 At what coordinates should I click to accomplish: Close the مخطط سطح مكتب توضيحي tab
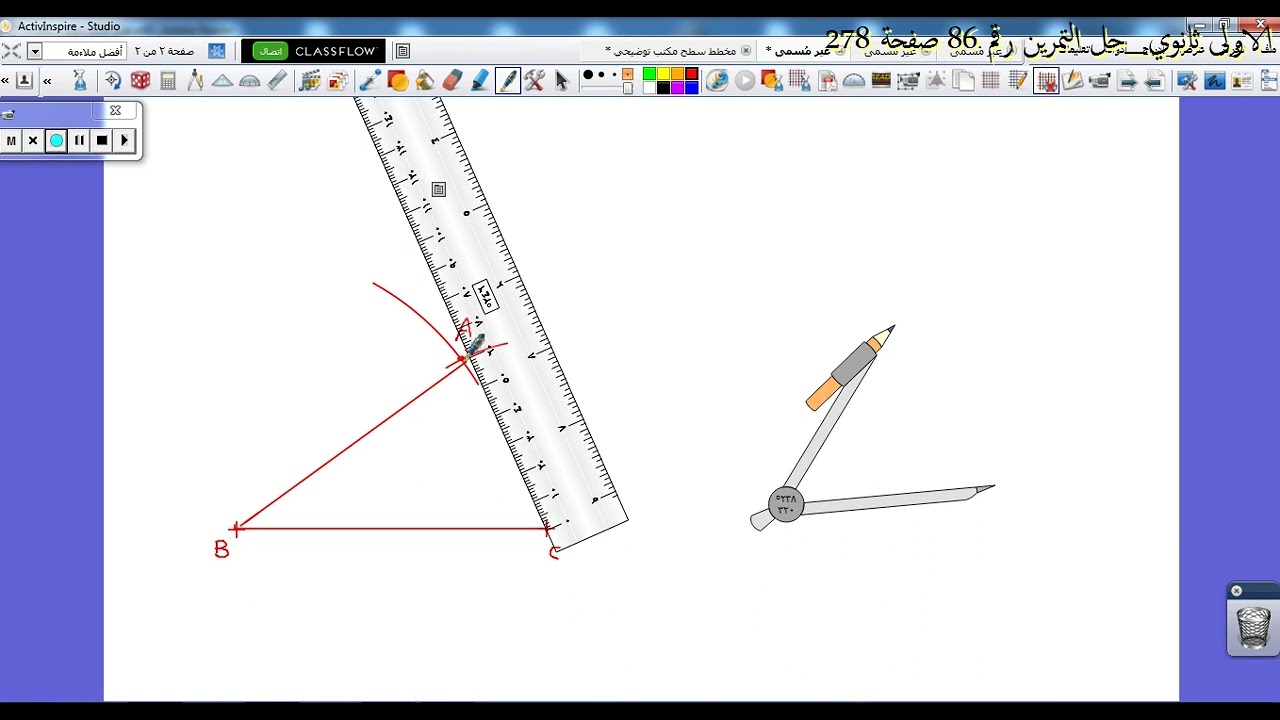tap(746, 51)
